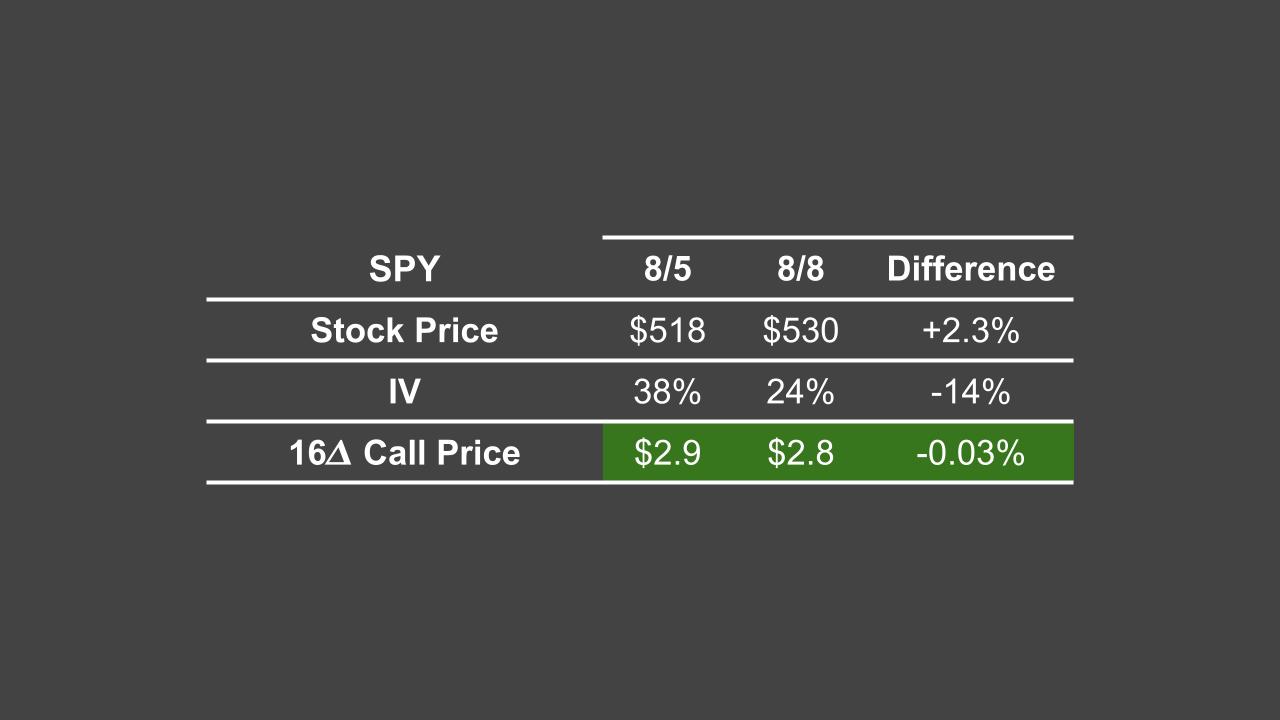
Task: Click the $518 stock price value
Action: click(667, 331)
